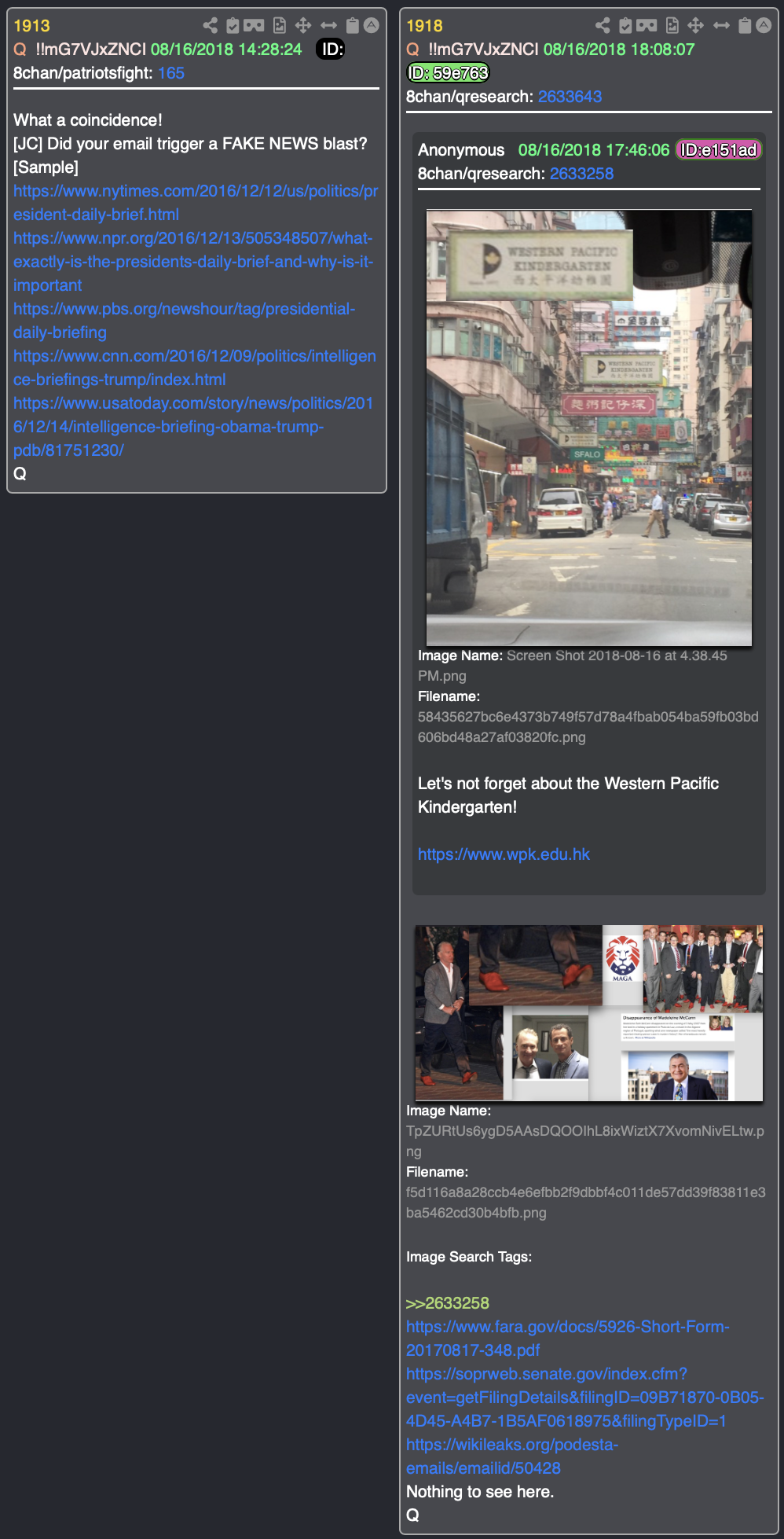The height and width of the screenshot is (1539, 784).
Task: Open the cnn.com intelligence-briefings-trump link
Action: 195,368
